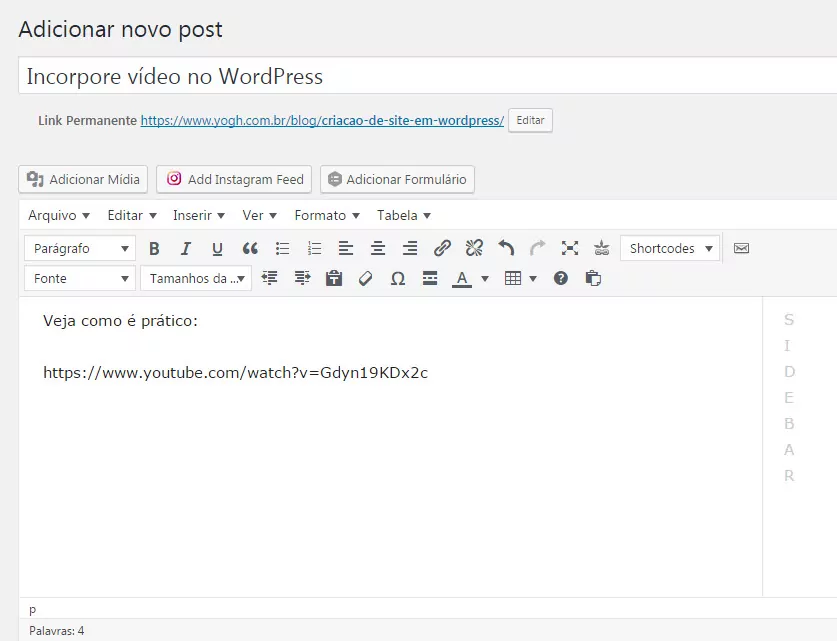Toggle italic text formatting
The image size is (837, 641).
point(185,249)
